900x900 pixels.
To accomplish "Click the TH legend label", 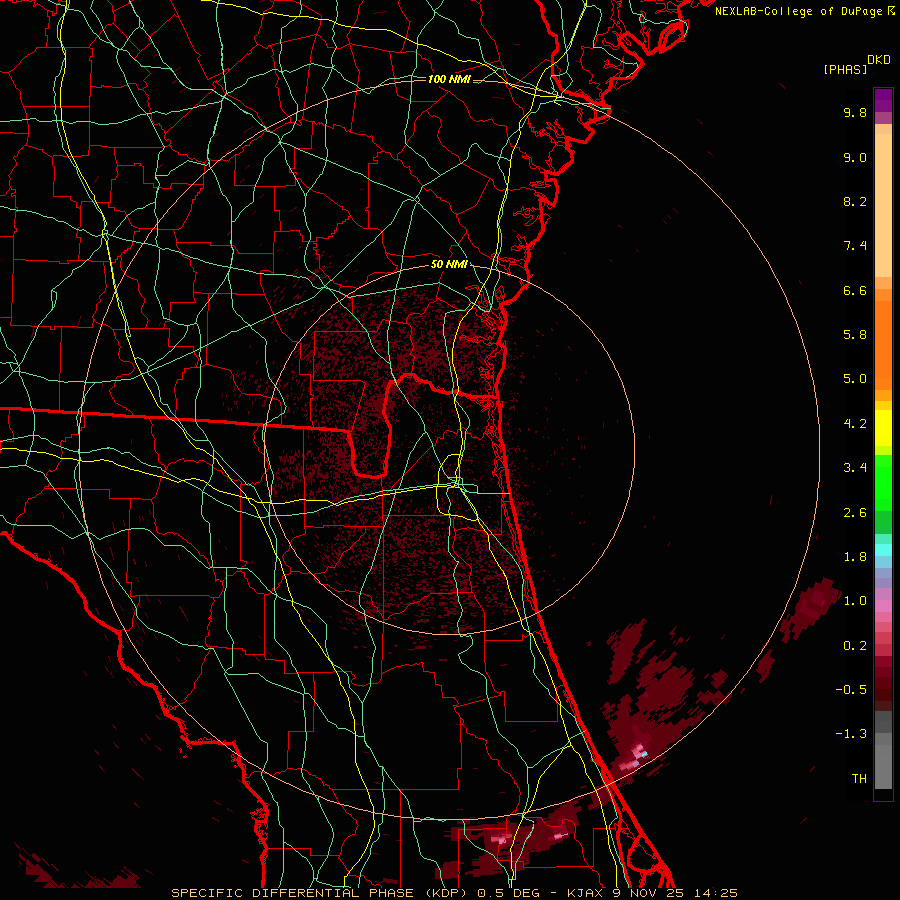I will coord(859,779).
